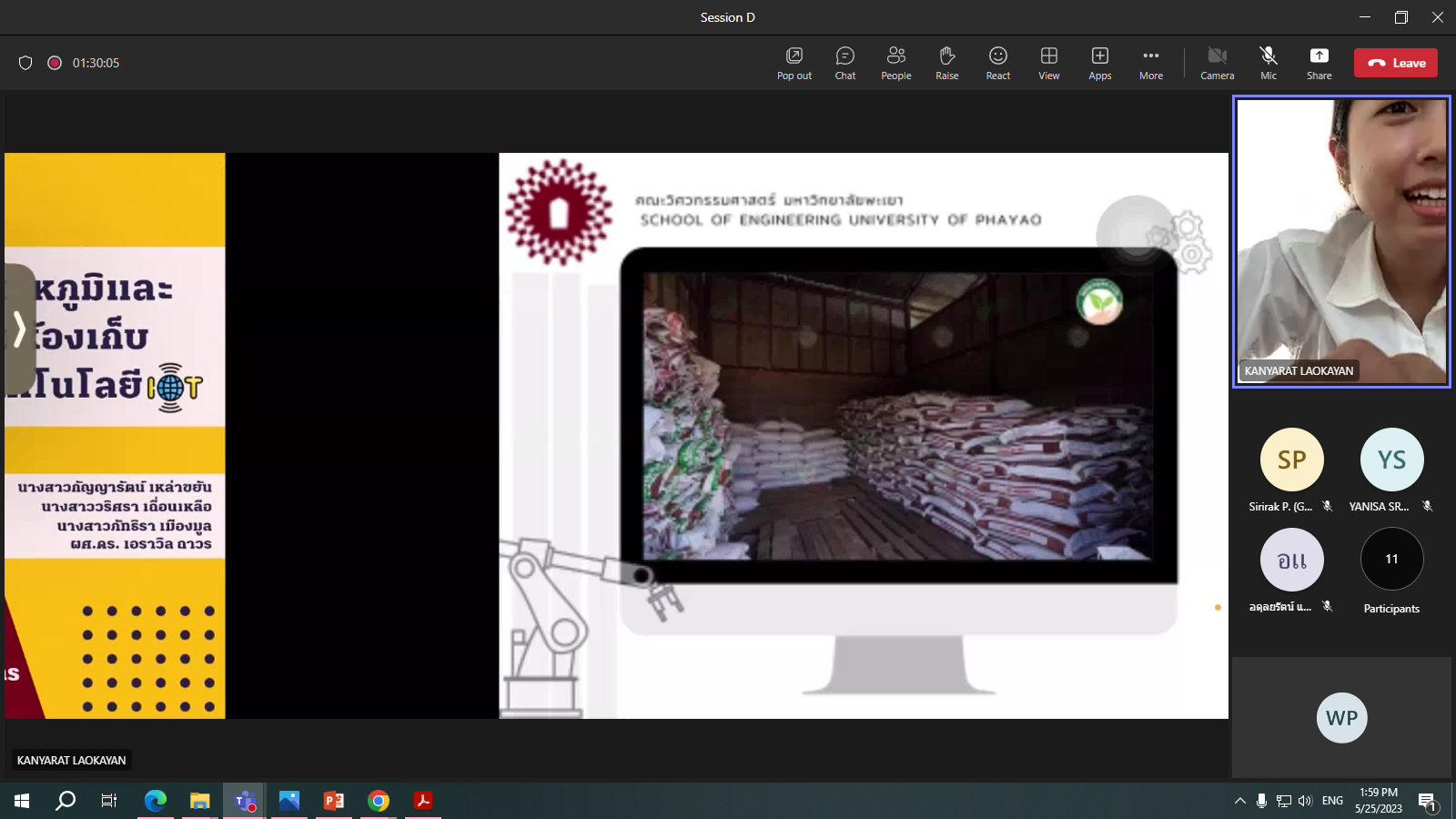This screenshot has width=1456, height=819.
Task: Switch to Microsoft Teams on taskbar
Action: coord(245,801)
